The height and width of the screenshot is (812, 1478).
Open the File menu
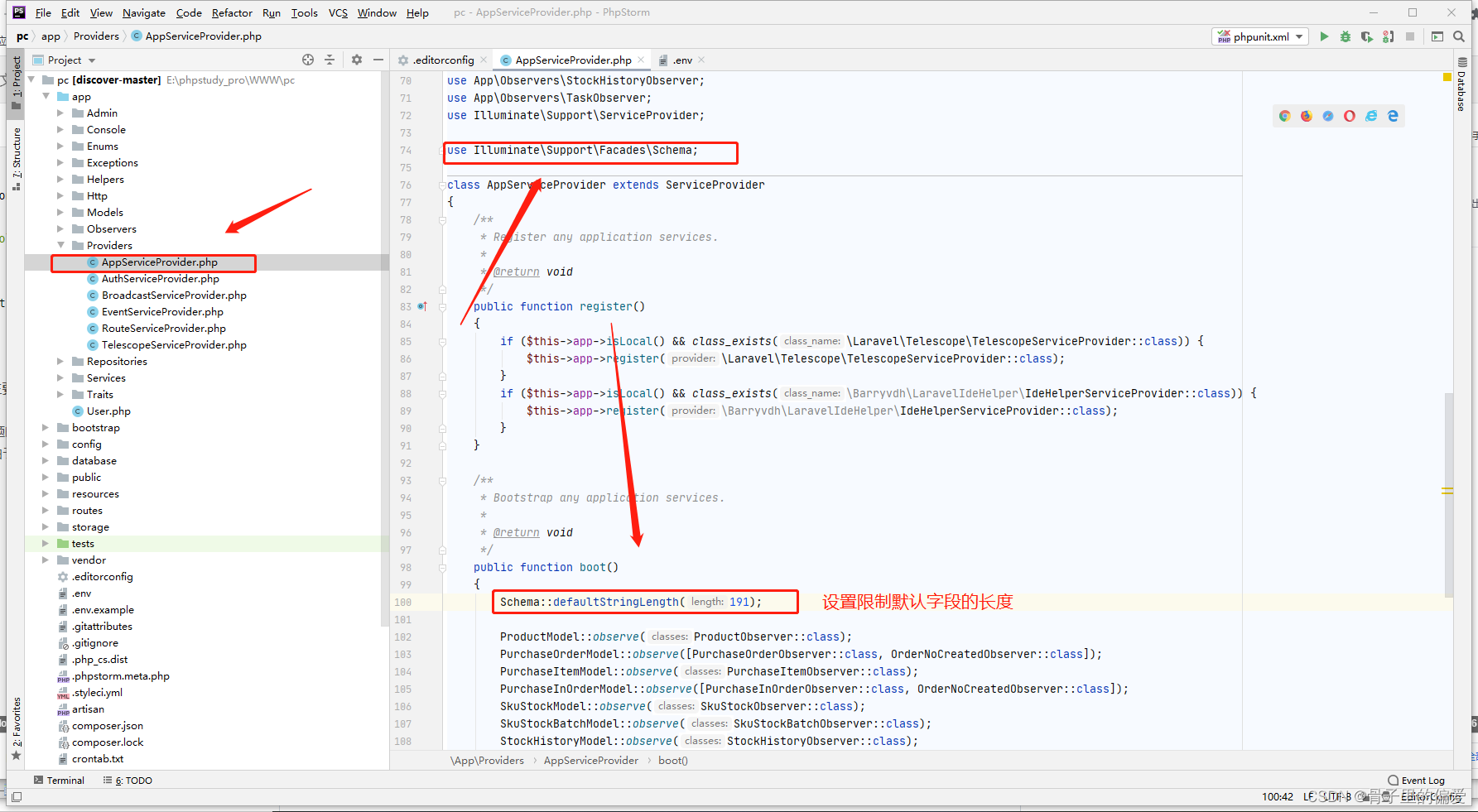tap(43, 12)
